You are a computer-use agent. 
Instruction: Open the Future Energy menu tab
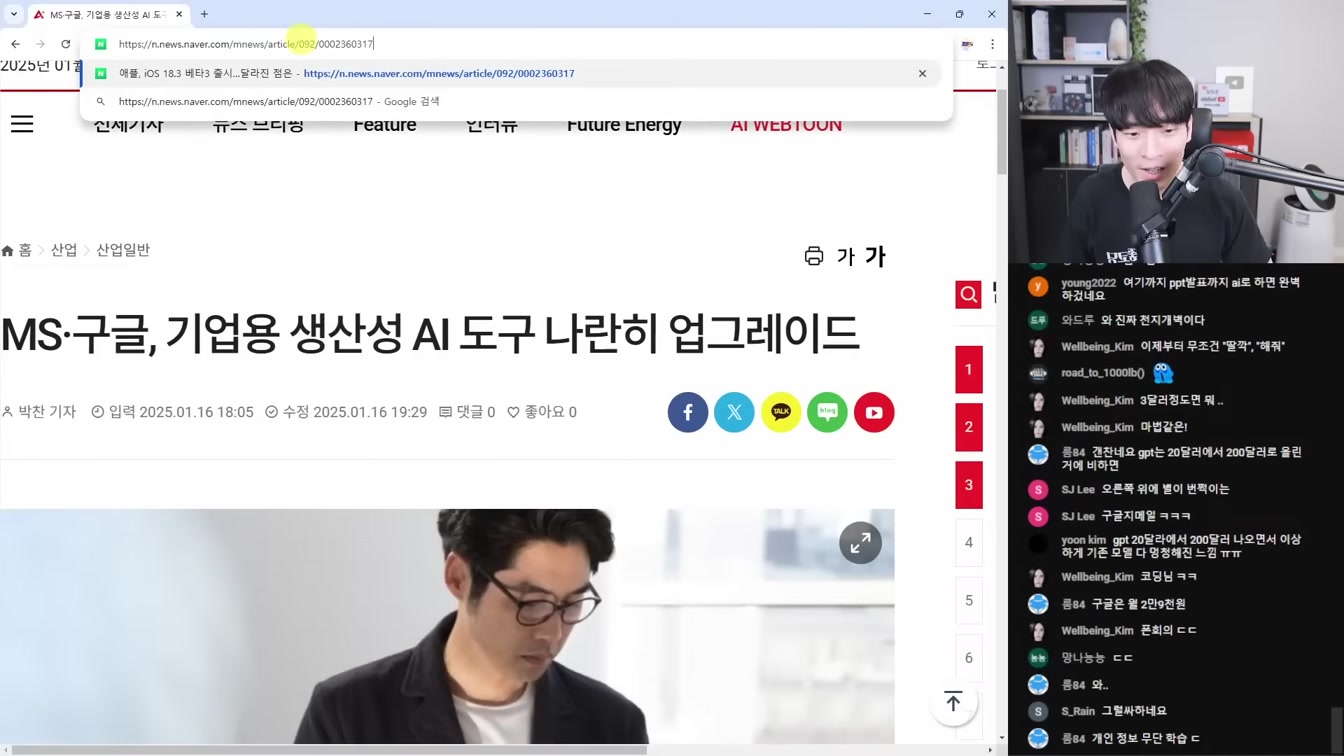624,124
